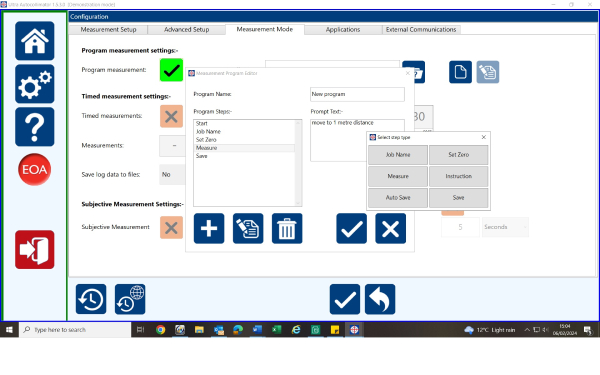Open Sticky Notes from taskbar

tap(334, 329)
